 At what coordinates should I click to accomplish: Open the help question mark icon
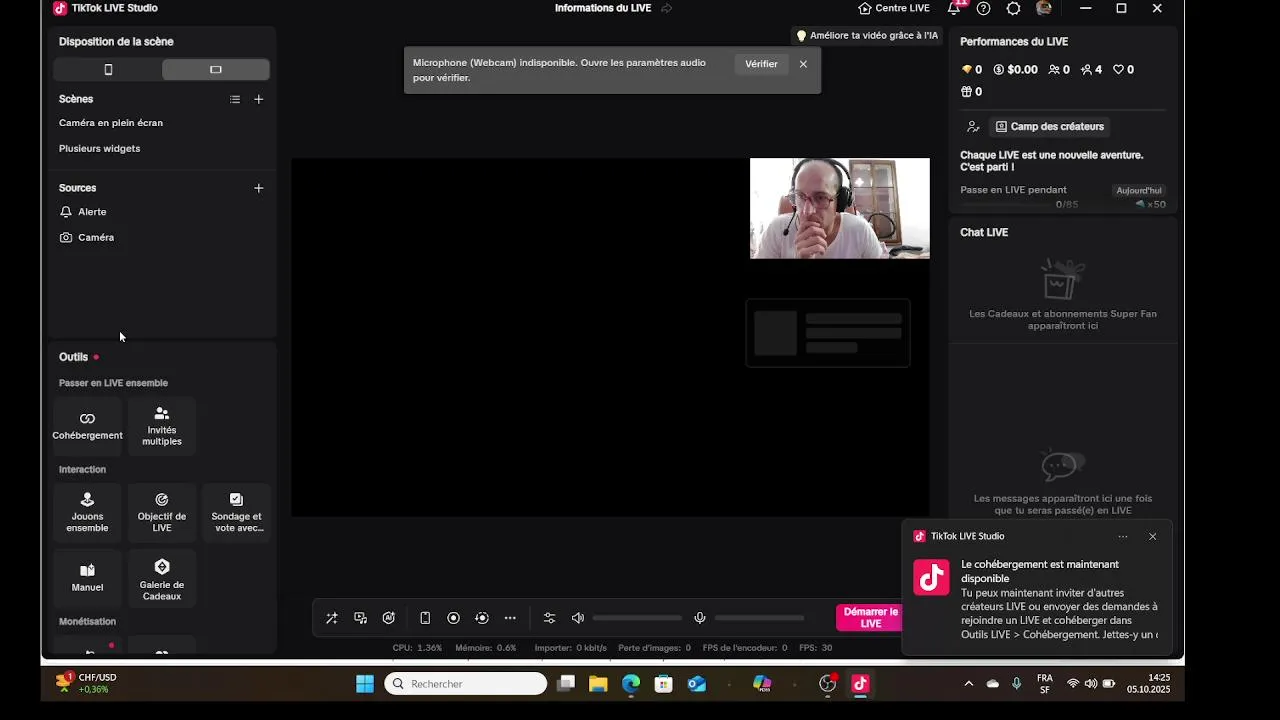(984, 8)
